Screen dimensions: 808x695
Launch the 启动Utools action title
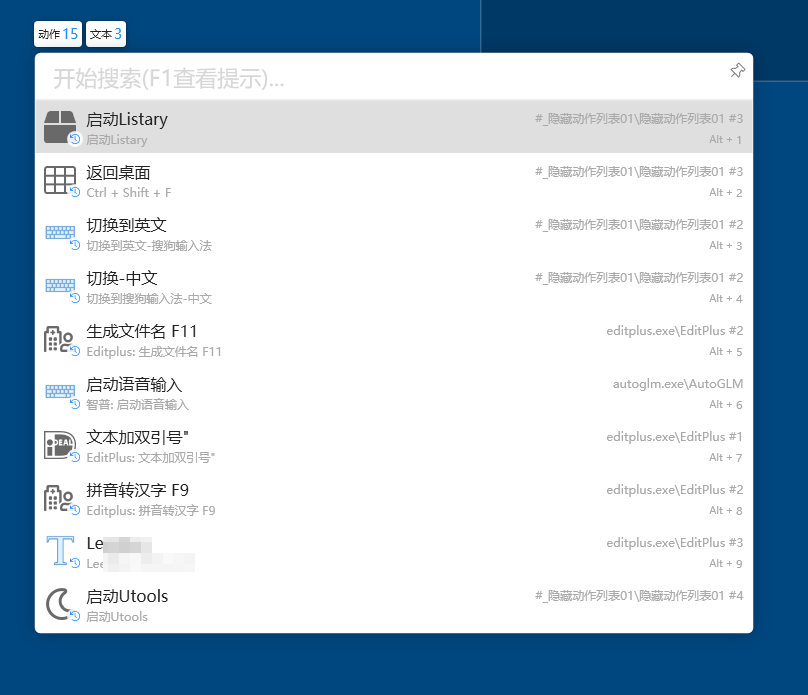127,596
